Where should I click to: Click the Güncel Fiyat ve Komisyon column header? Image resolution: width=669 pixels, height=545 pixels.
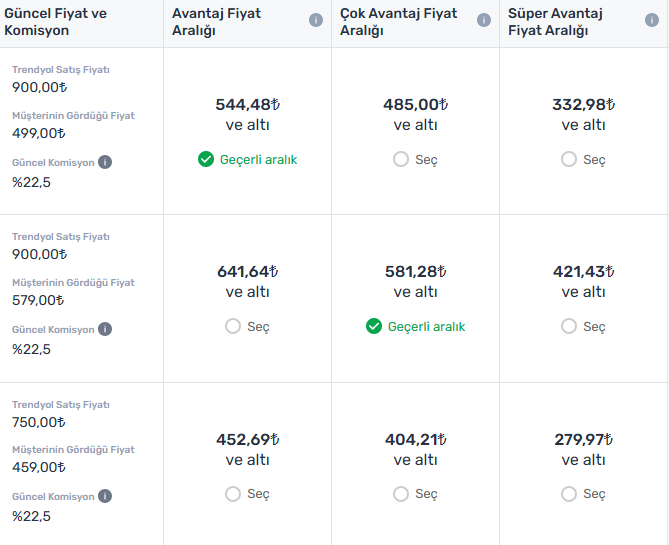click(x=55, y=22)
